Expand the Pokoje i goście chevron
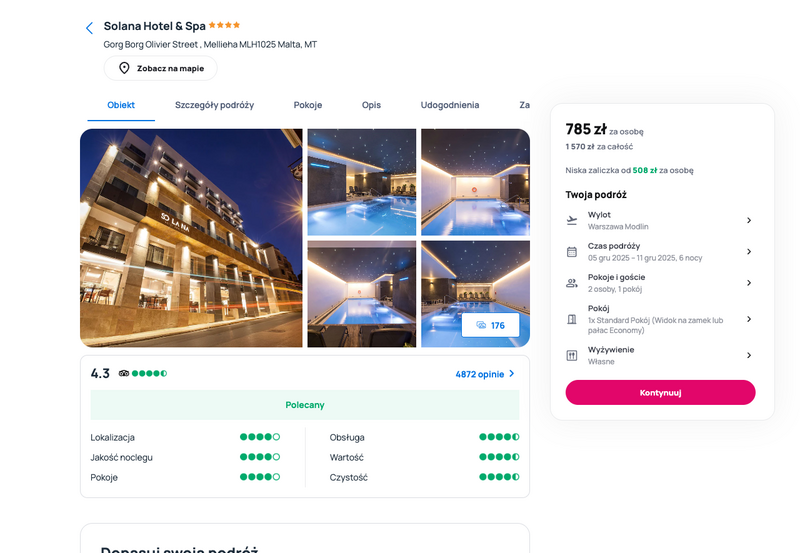This screenshot has height=553, width=800. click(749, 283)
